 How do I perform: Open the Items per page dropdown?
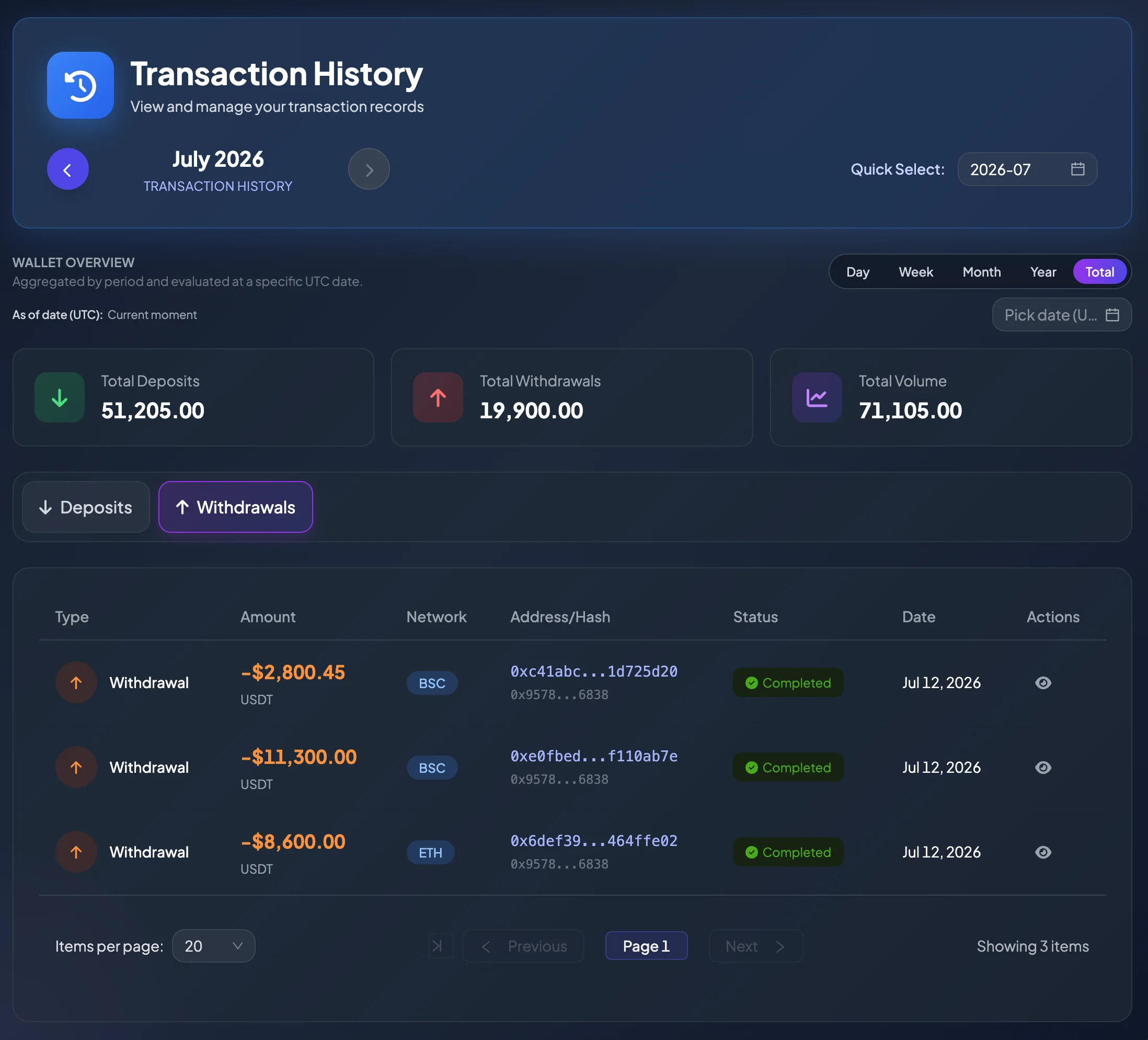pyautogui.click(x=213, y=946)
